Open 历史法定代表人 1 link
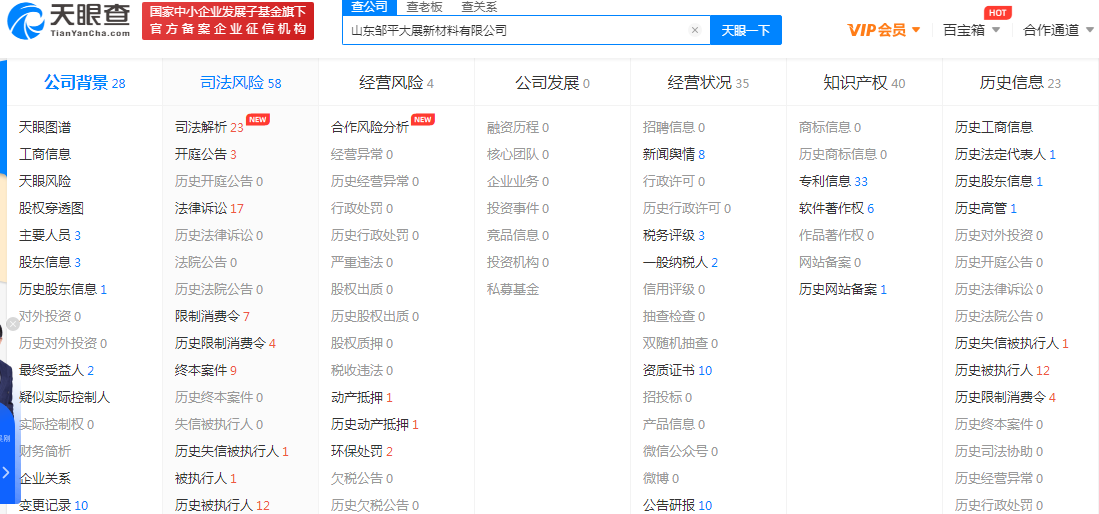The height and width of the screenshot is (514, 1099). pos(1005,154)
